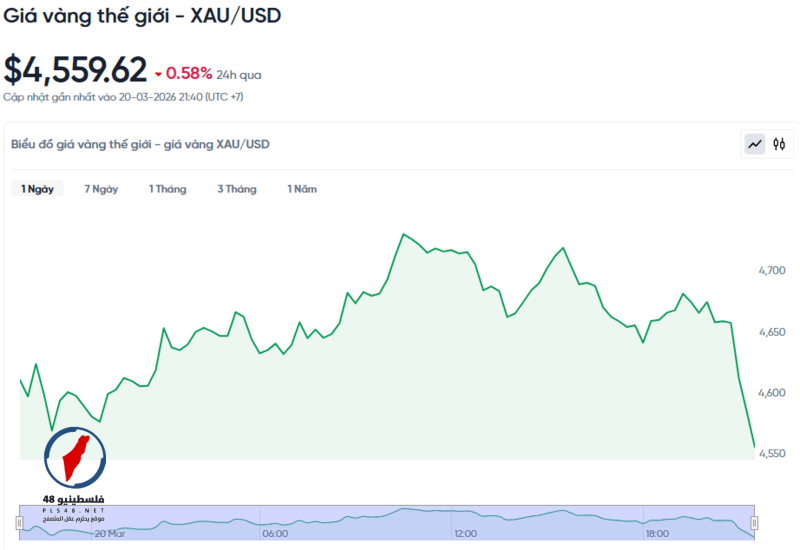Image resolution: width=800 pixels, height=550 pixels.
Task: Click the Giá vàng thế giới - XAU/USD heading
Action: pyautogui.click(x=140, y=15)
